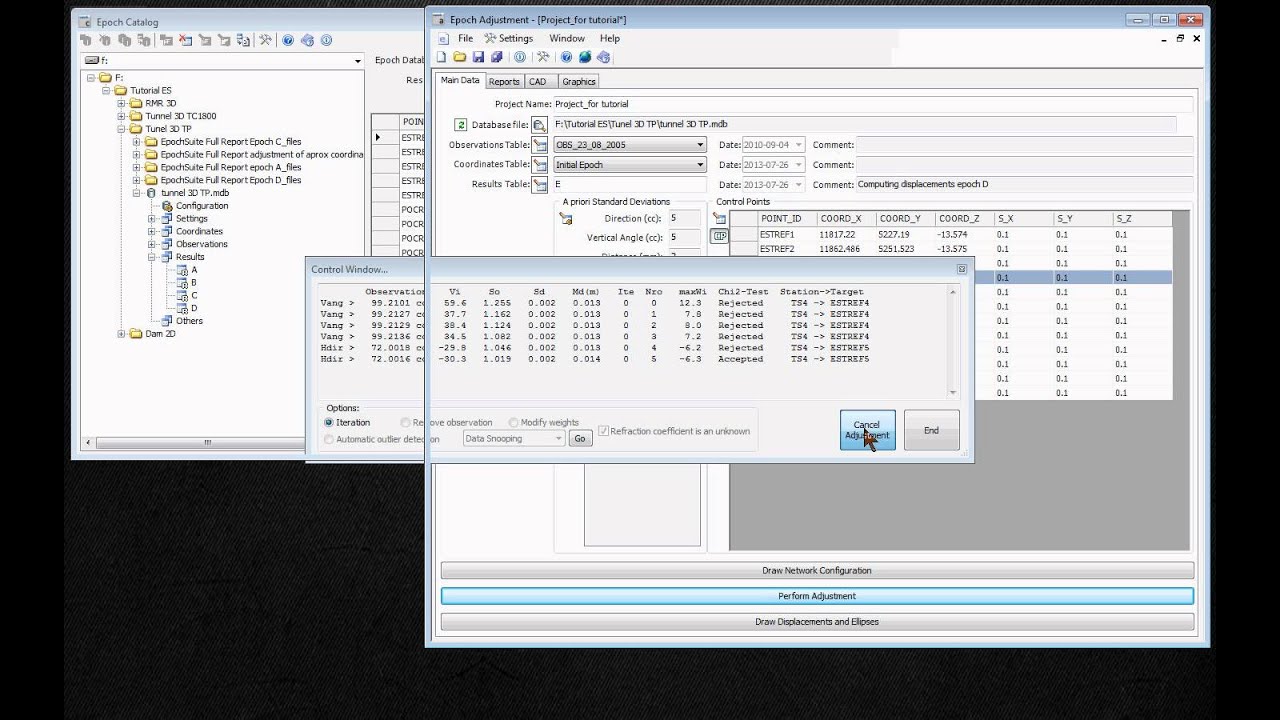Toggle Refraction coefficient is an unknown checkbox
1280x720 pixels.
(604, 431)
